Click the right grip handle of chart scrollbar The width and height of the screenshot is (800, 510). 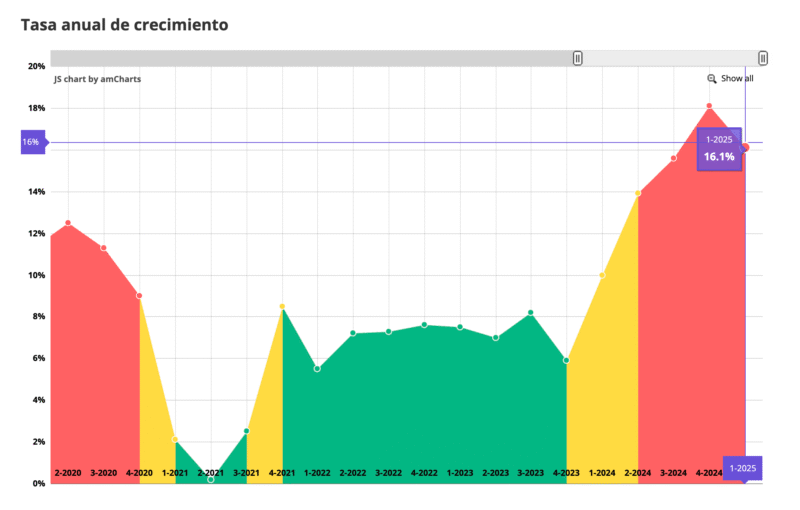coord(763,58)
